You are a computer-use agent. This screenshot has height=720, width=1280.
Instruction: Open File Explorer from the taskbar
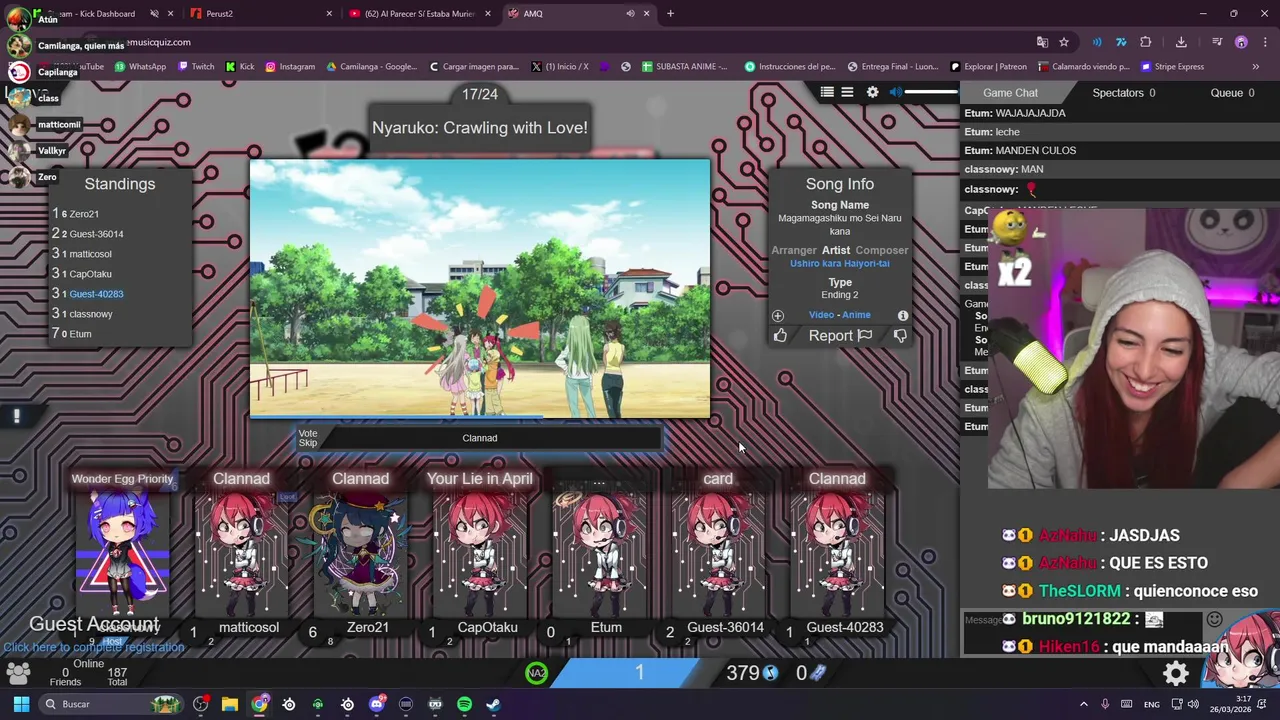pos(230,704)
